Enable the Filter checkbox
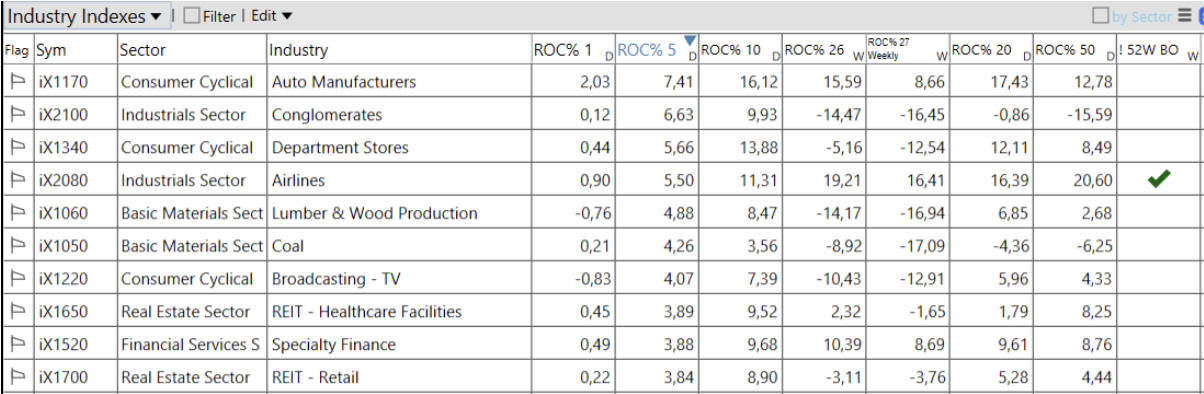Screen dimensions: 1204x394 [x=192, y=16]
